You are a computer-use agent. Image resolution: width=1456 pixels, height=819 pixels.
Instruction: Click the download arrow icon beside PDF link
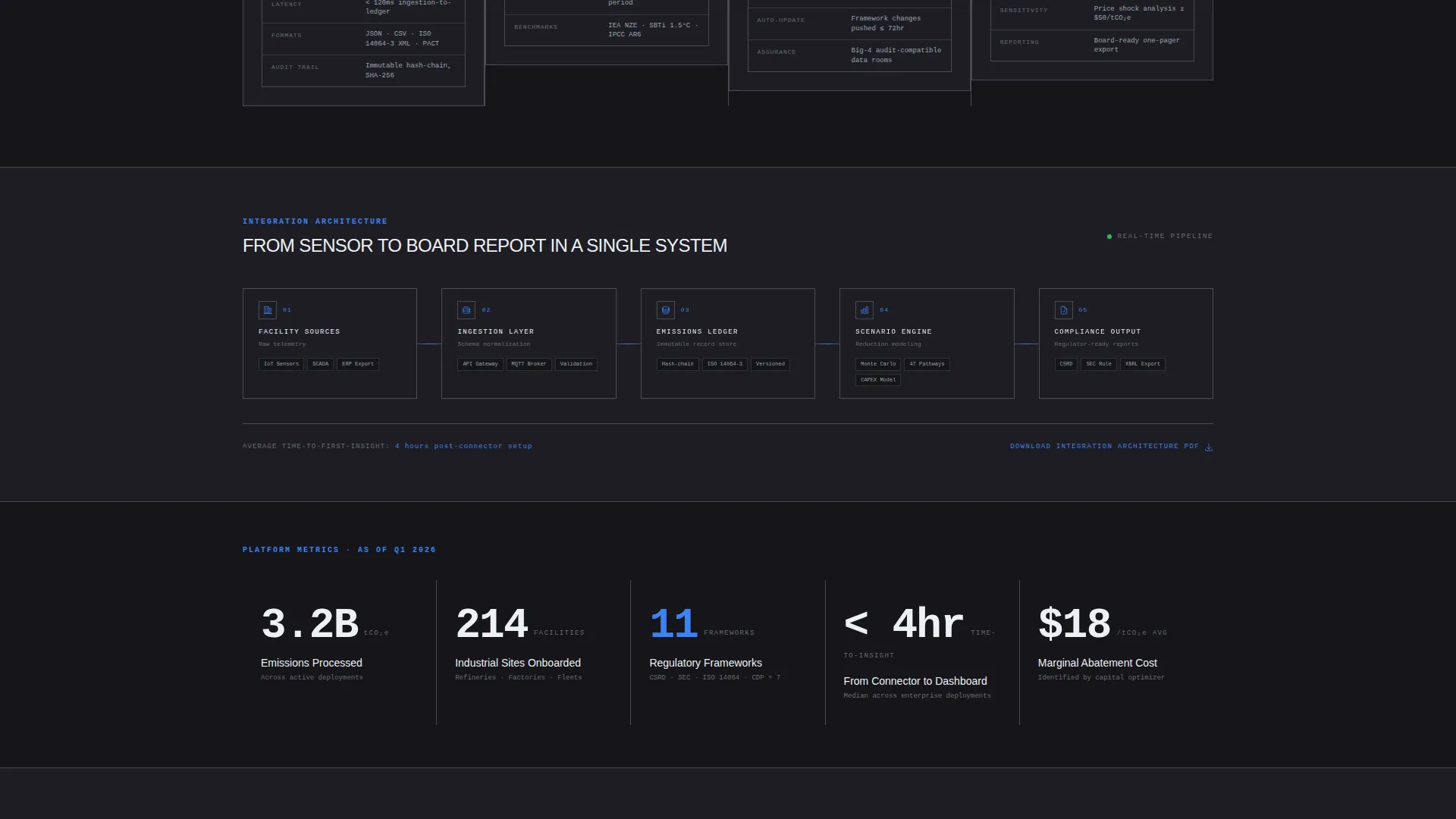click(x=1209, y=447)
